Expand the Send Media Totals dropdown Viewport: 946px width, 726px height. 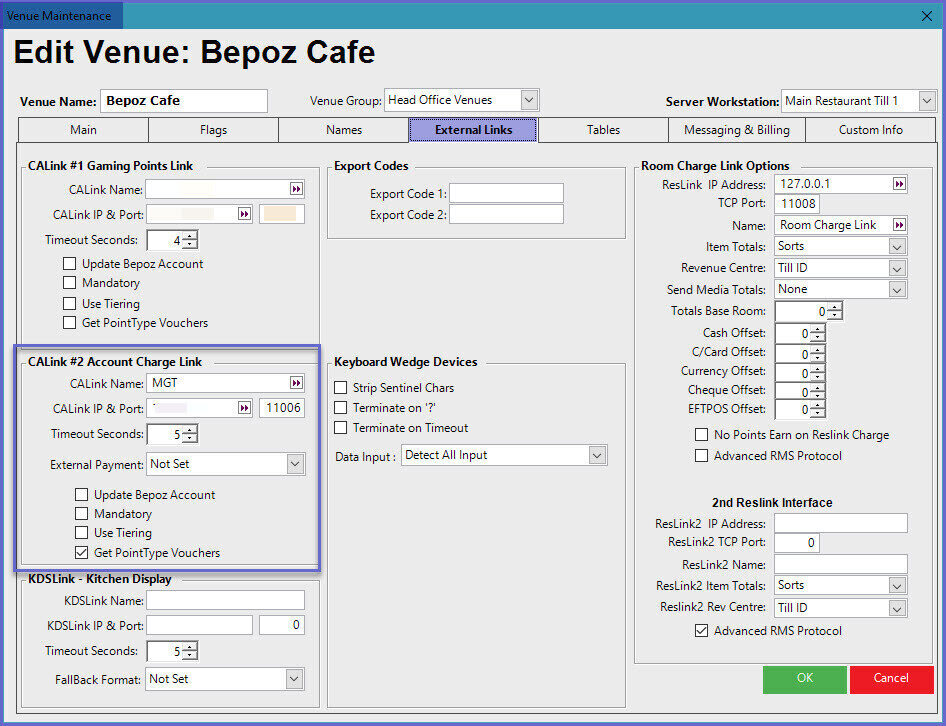(897, 290)
